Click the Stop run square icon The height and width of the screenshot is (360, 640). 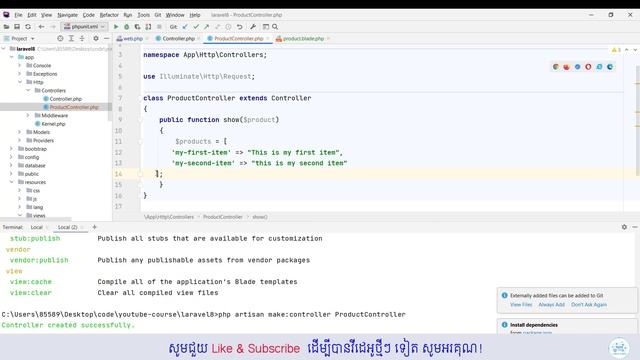[x=159, y=27]
